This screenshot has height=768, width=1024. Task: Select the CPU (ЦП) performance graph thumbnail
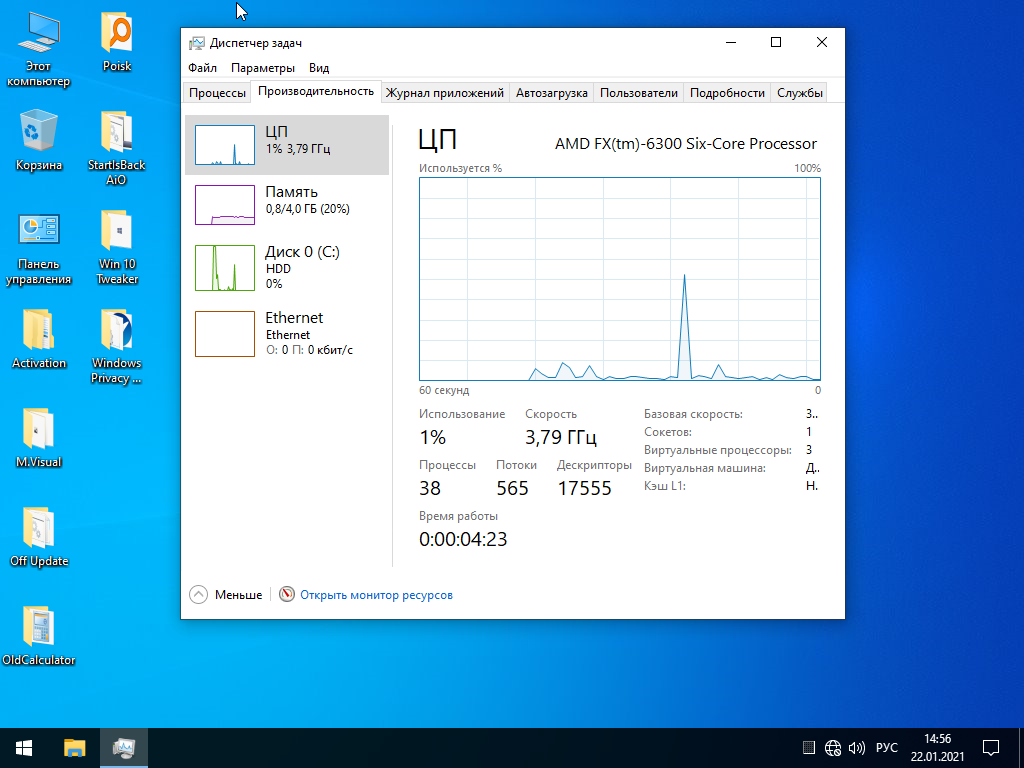(x=225, y=145)
